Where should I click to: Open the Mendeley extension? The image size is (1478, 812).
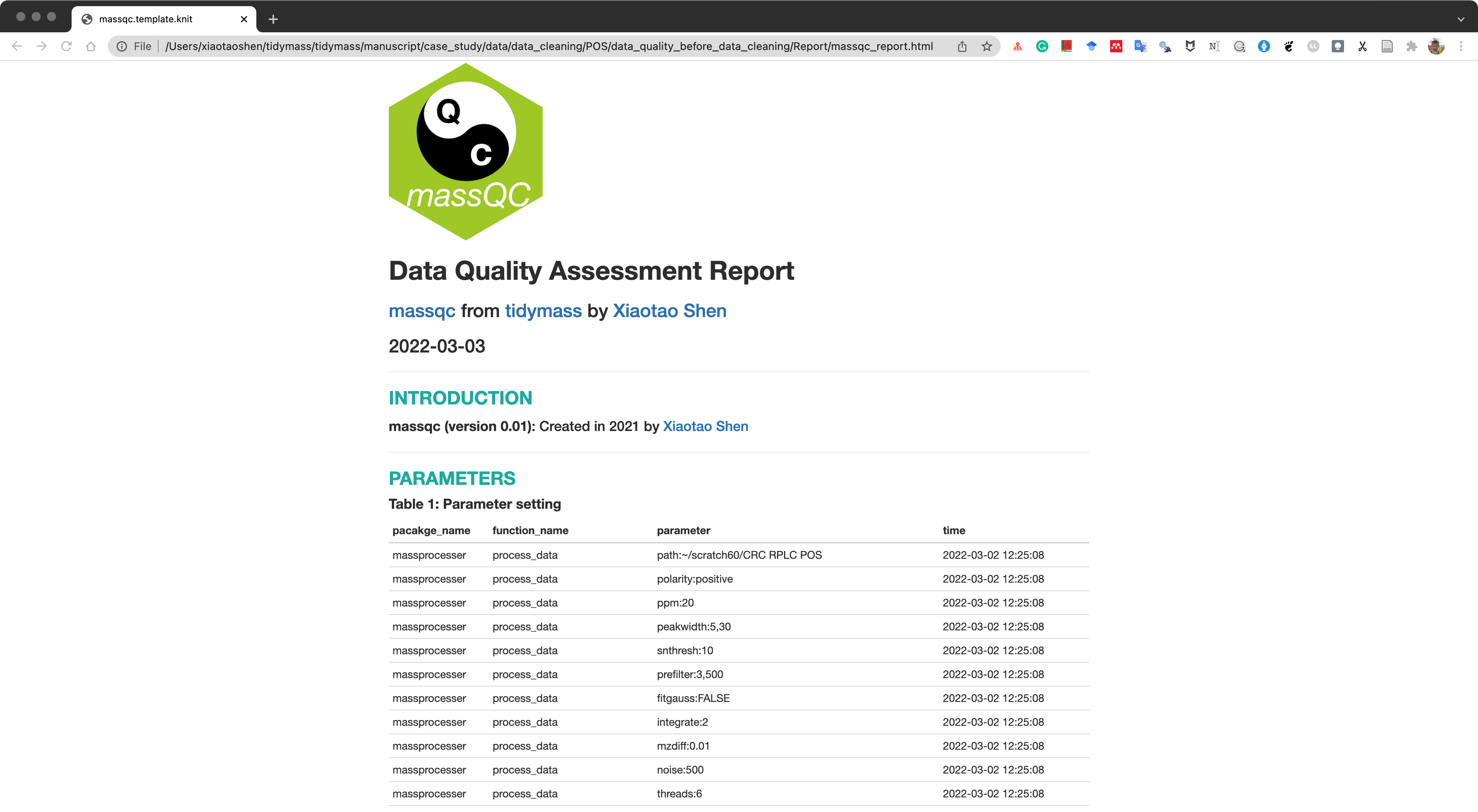pyautogui.click(x=1116, y=47)
